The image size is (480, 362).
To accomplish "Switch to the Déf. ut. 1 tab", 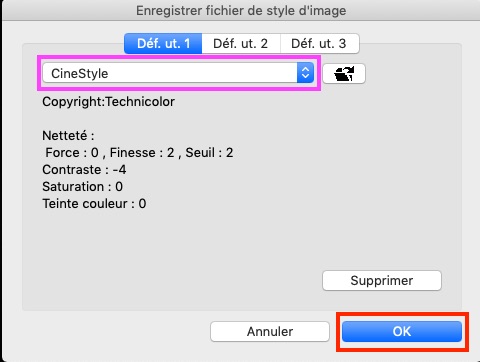I will click(163, 43).
